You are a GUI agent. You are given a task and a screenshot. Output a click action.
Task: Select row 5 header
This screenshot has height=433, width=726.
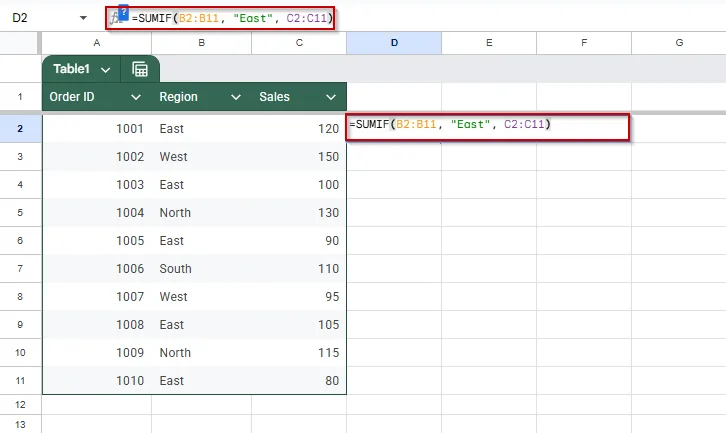coord(20,213)
